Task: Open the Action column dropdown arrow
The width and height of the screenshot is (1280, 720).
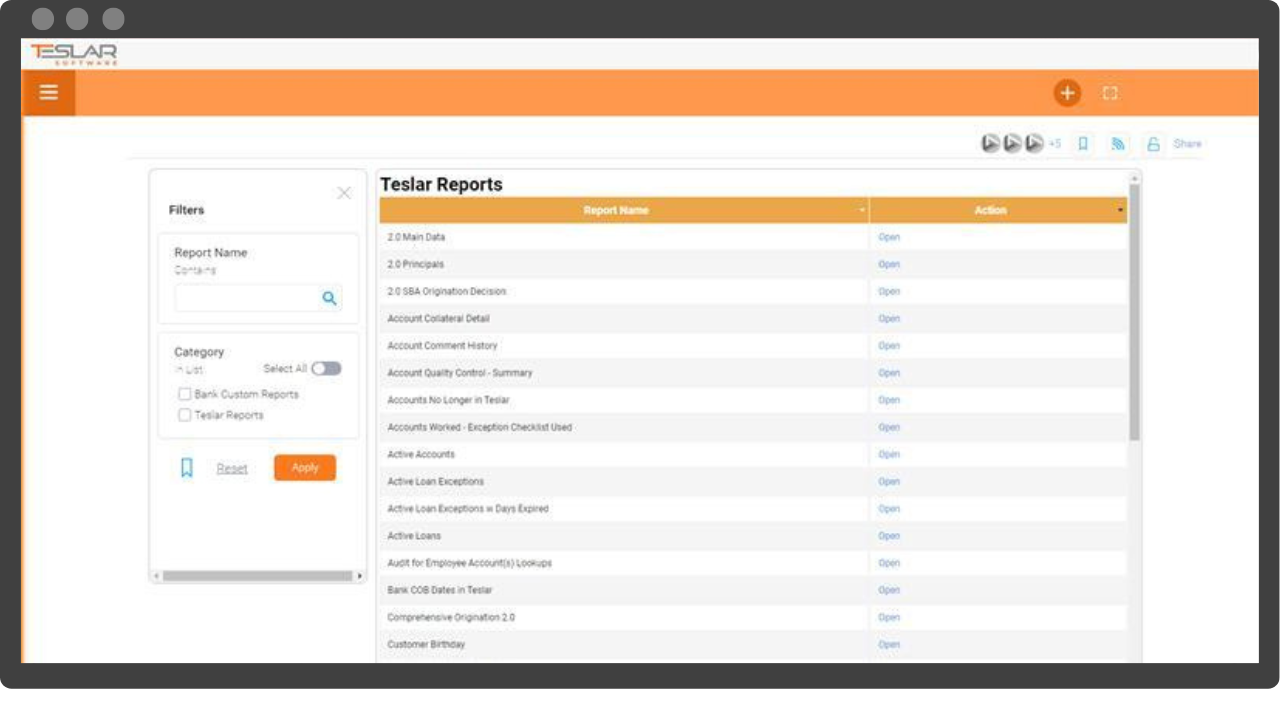Action: 1120,211
